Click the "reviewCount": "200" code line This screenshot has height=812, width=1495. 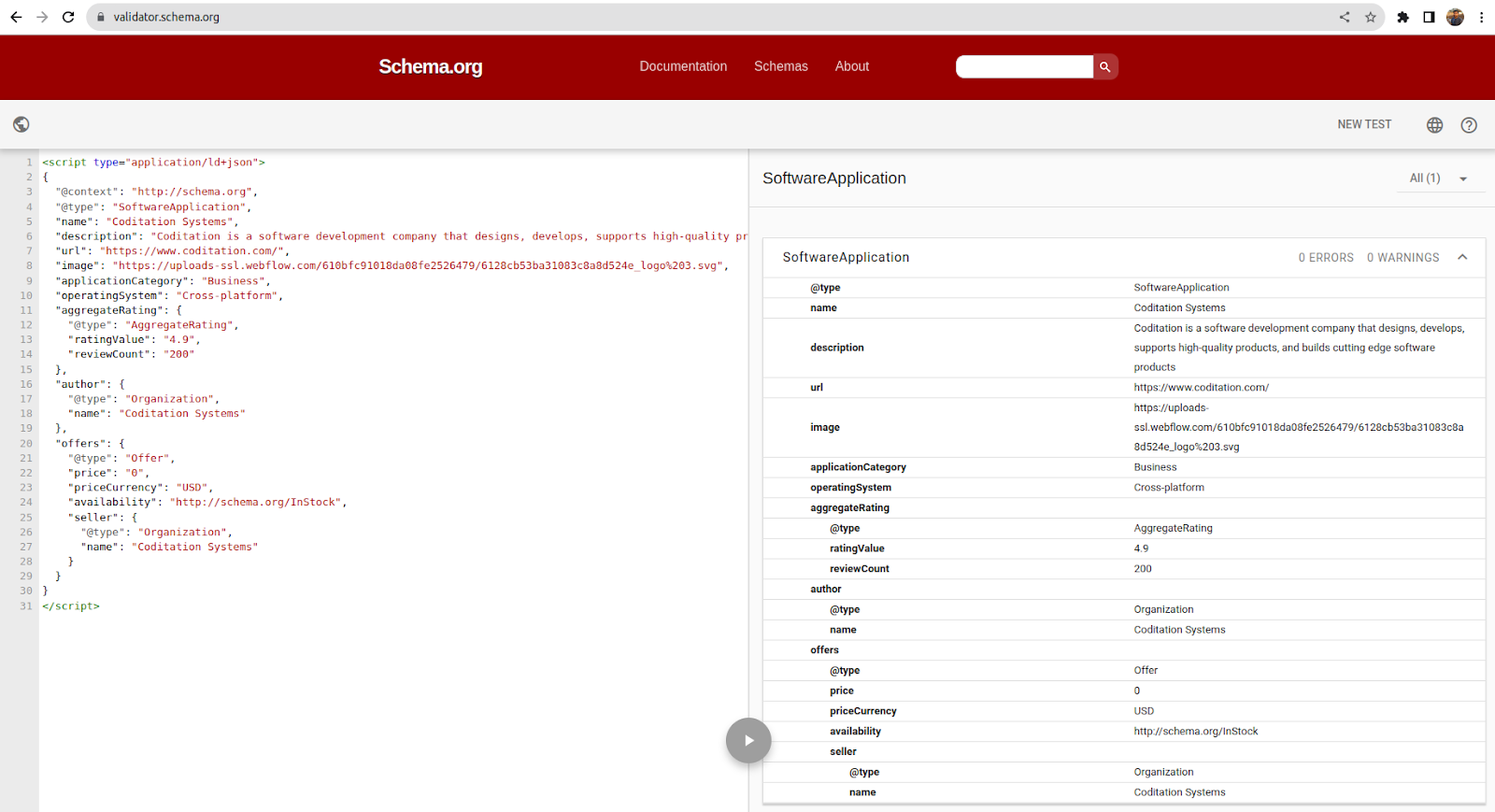pos(132,355)
